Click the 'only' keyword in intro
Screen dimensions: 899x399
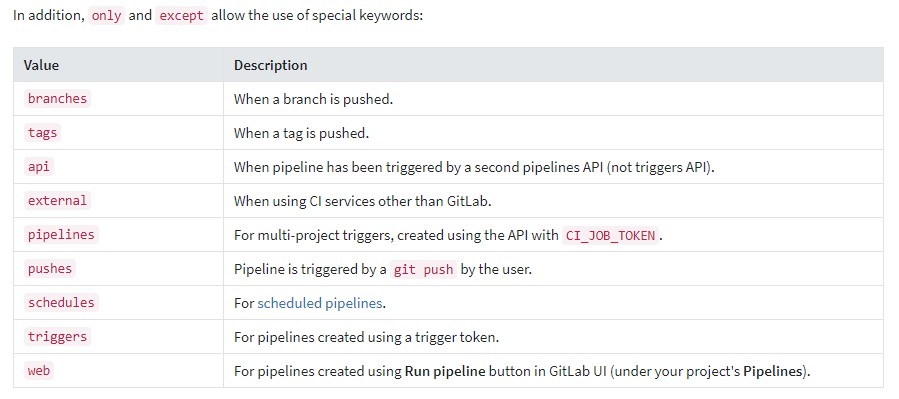[106, 15]
